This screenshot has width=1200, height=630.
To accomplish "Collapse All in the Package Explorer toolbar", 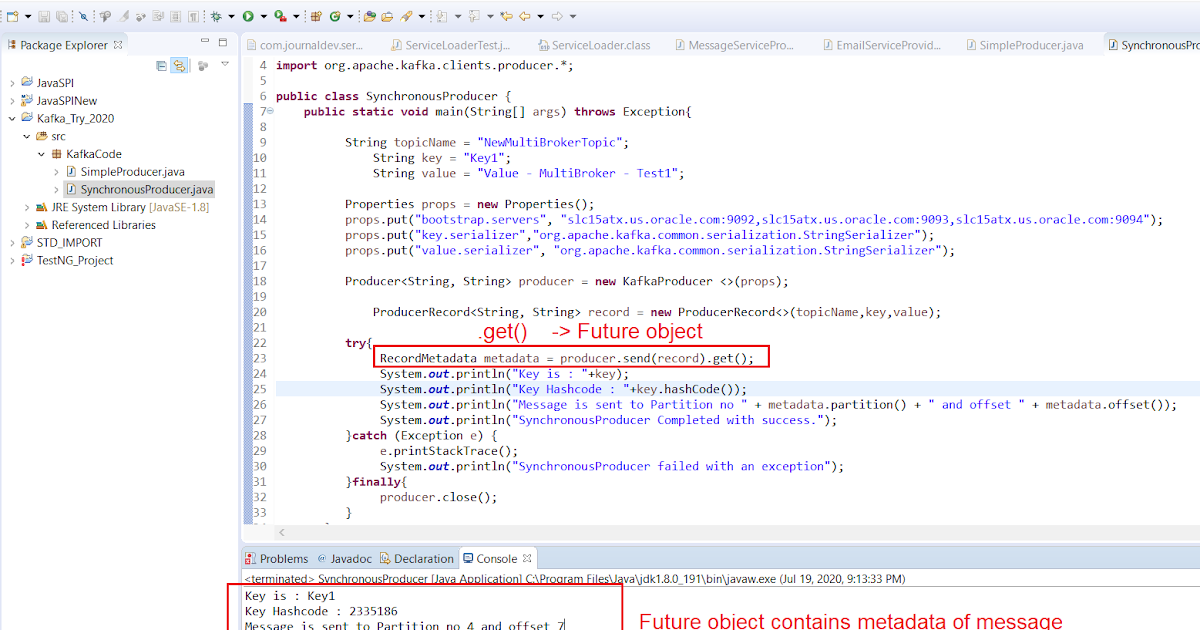I will 161,65.
